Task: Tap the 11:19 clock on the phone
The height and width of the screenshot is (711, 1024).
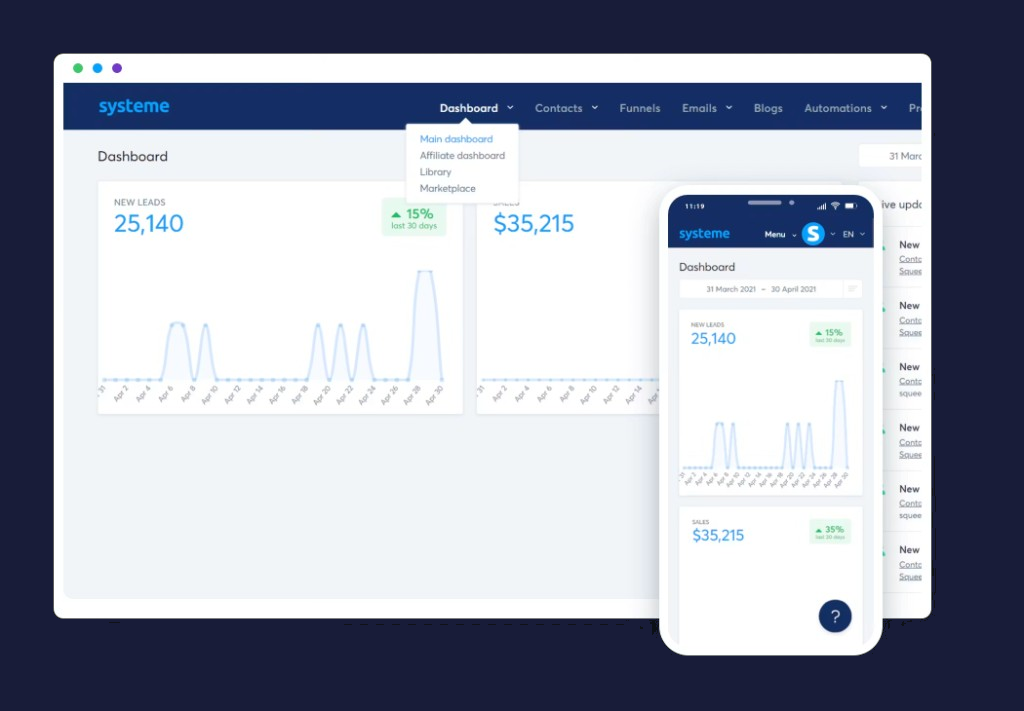Action: coord(694,206)
